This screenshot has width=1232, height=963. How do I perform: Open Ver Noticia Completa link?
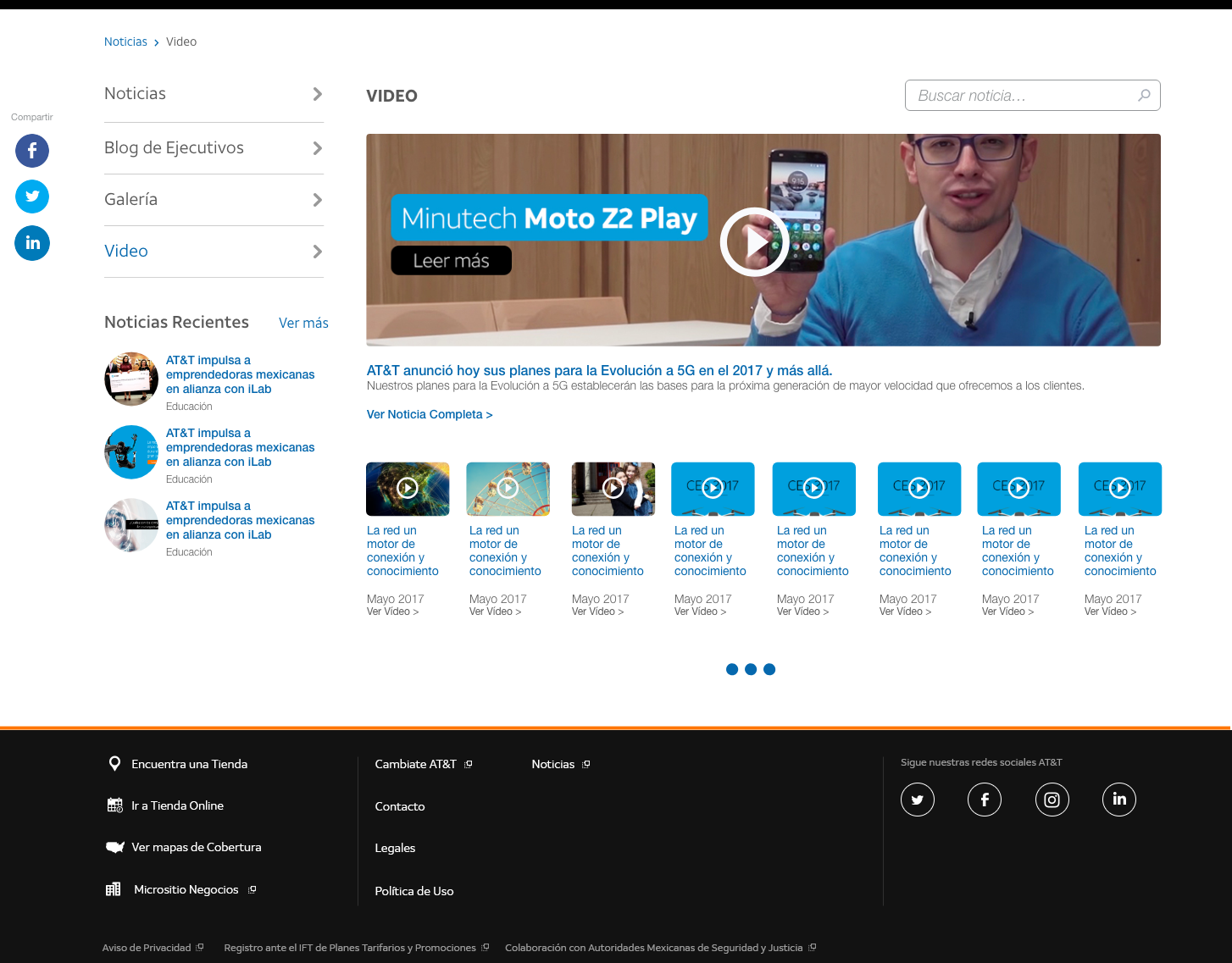coord(430,414)
